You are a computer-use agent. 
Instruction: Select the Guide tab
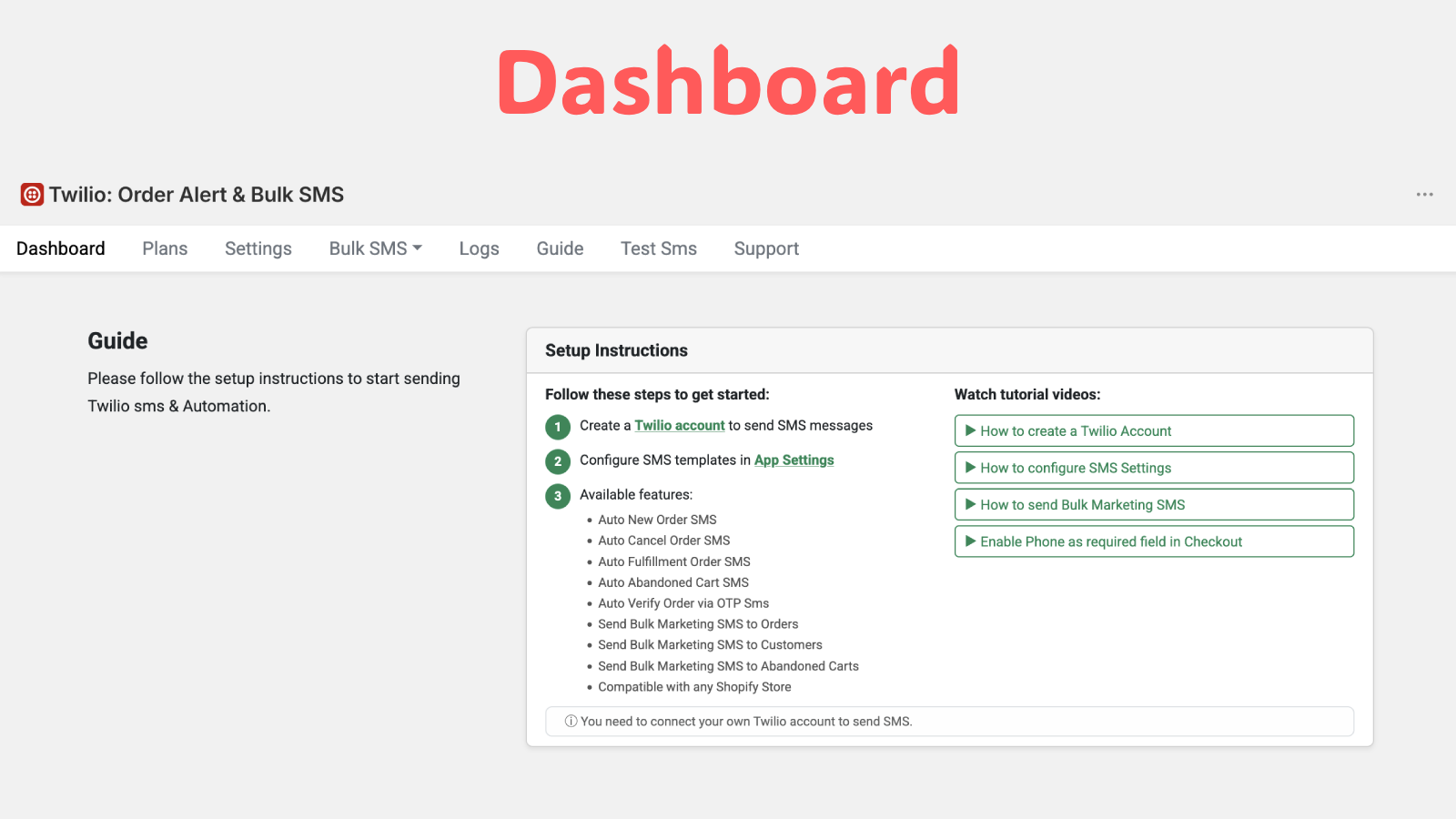tap(560, 248)
